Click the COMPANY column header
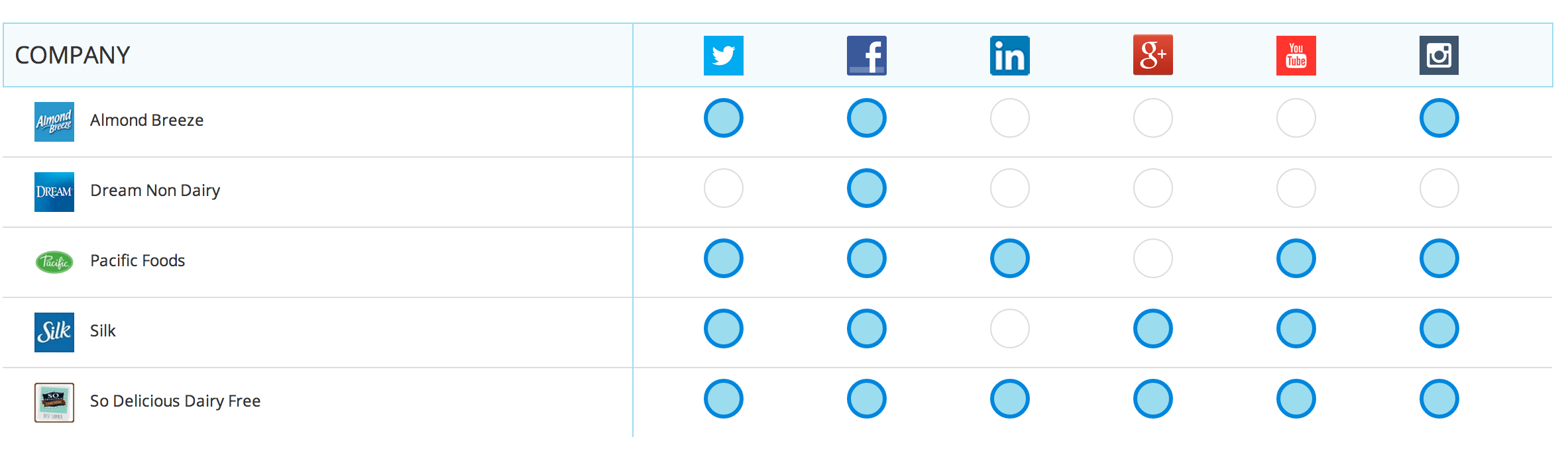Image resolution: width=1568 pixels, height=453 pixels. pos(72,55)
